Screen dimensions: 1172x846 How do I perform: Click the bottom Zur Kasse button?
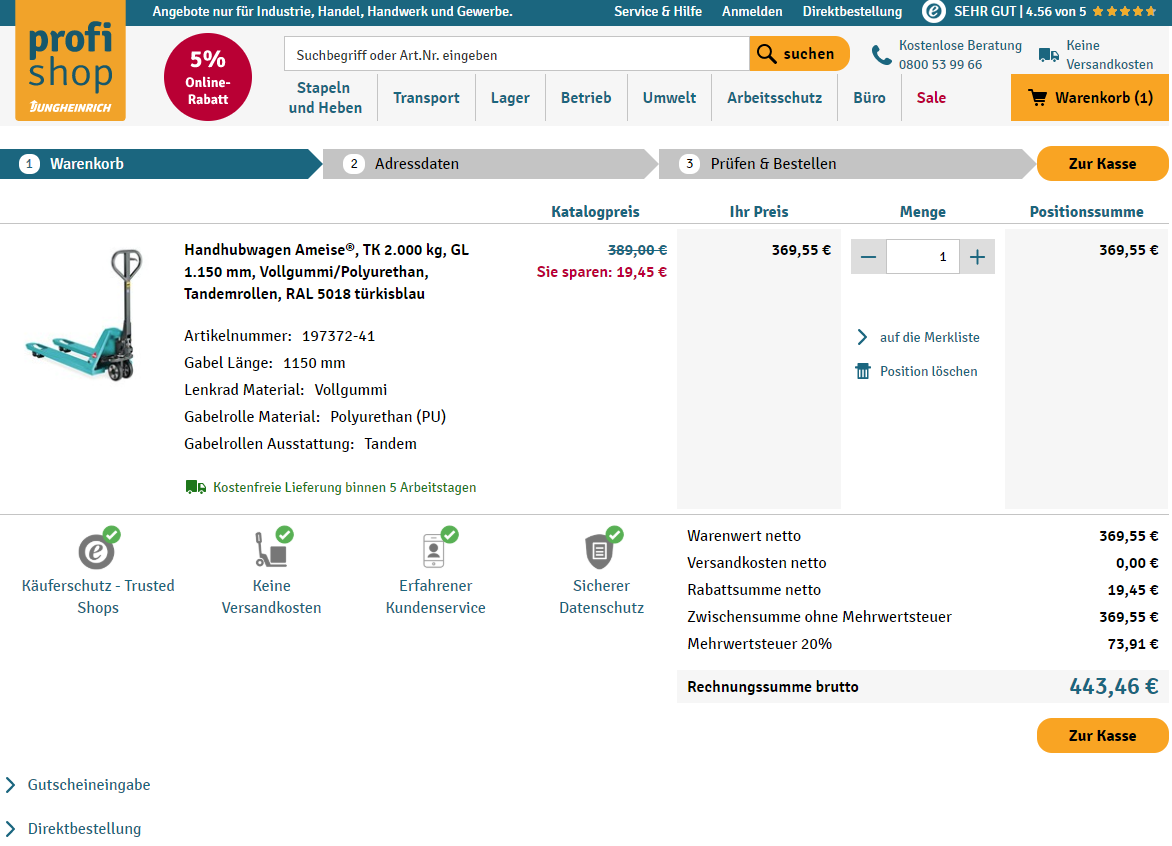[1102, 735]
